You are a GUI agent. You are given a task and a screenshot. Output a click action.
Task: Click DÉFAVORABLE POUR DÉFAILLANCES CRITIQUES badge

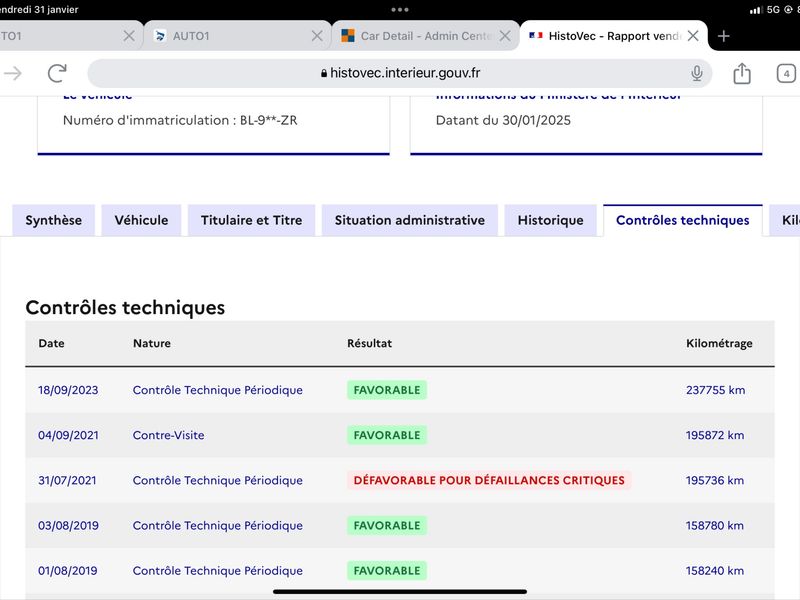[x=489, y=481]
